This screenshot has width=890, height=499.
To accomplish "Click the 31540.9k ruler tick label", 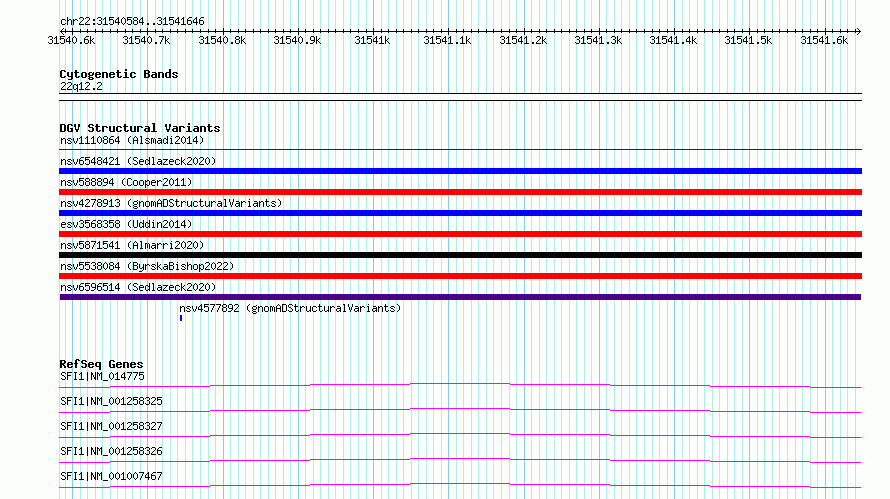I will coord(297,40).
